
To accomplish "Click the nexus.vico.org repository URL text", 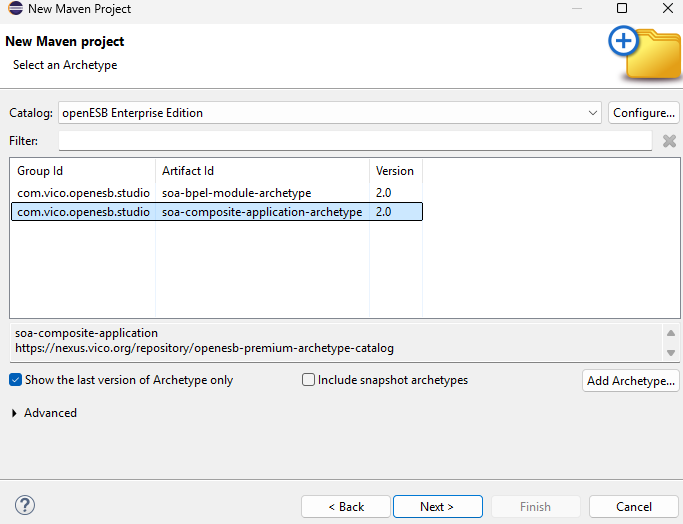I will (204, 348).
